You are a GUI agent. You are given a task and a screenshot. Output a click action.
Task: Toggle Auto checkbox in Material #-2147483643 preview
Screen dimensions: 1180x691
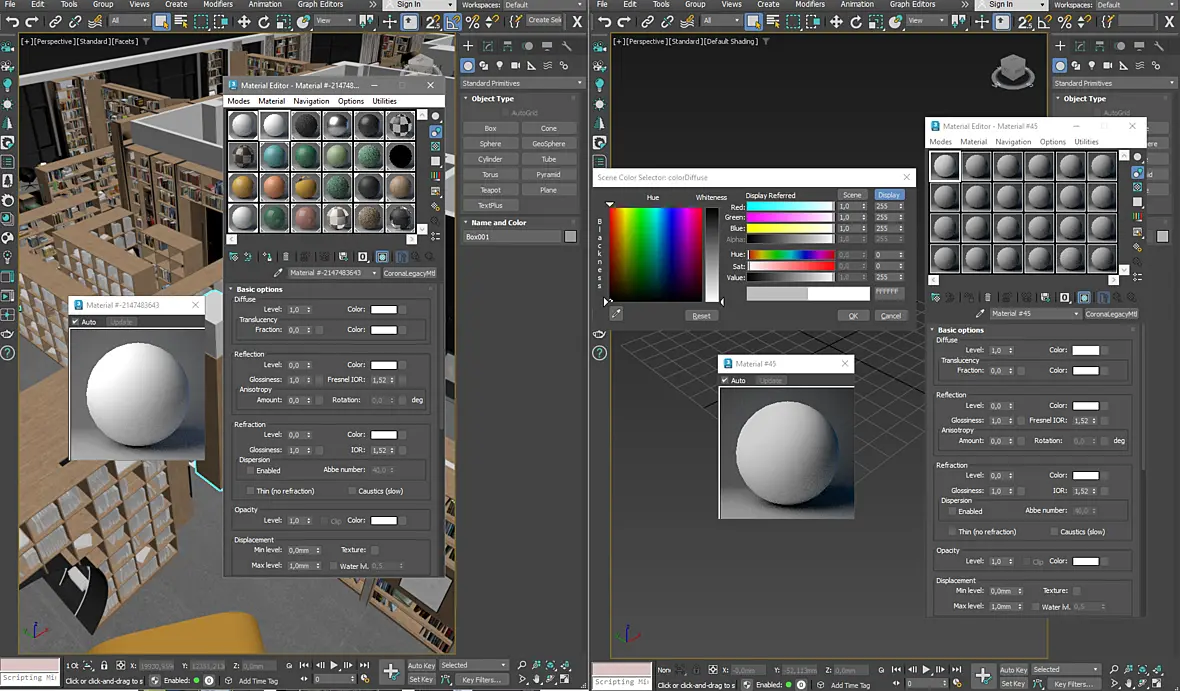(75, 321)
